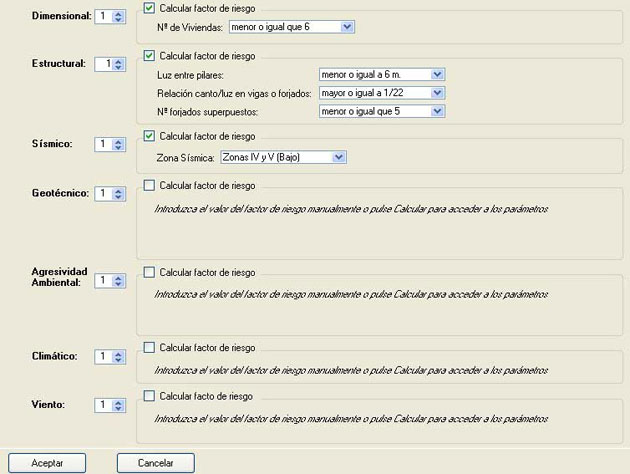The height and width of the screenshot is (474, 630).
Task: Expand the Luz entre pilares dropdown
Action: point(437,74)
